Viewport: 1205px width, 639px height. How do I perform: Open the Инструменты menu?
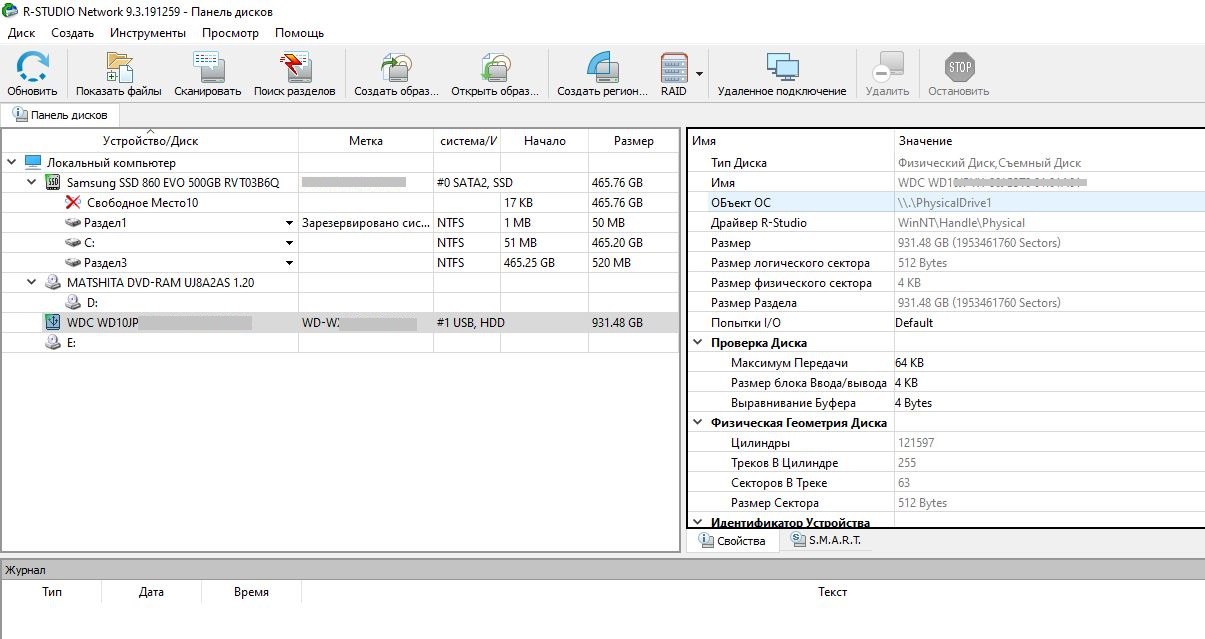(x=148, y=33)
